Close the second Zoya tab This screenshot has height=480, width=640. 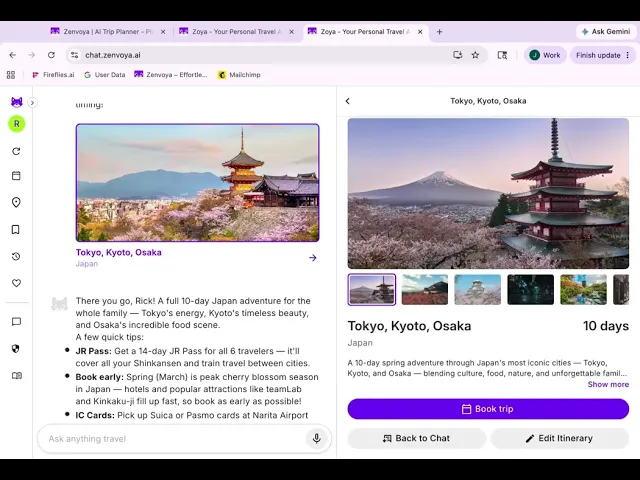click(291, 31)
